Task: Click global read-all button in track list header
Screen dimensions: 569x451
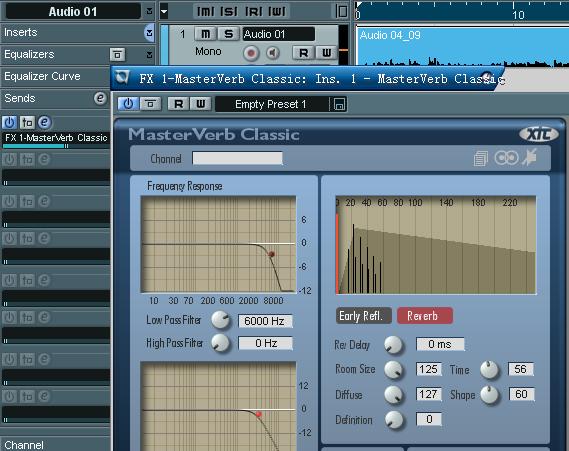Action: pyautogui.click(x=253, y=12)
